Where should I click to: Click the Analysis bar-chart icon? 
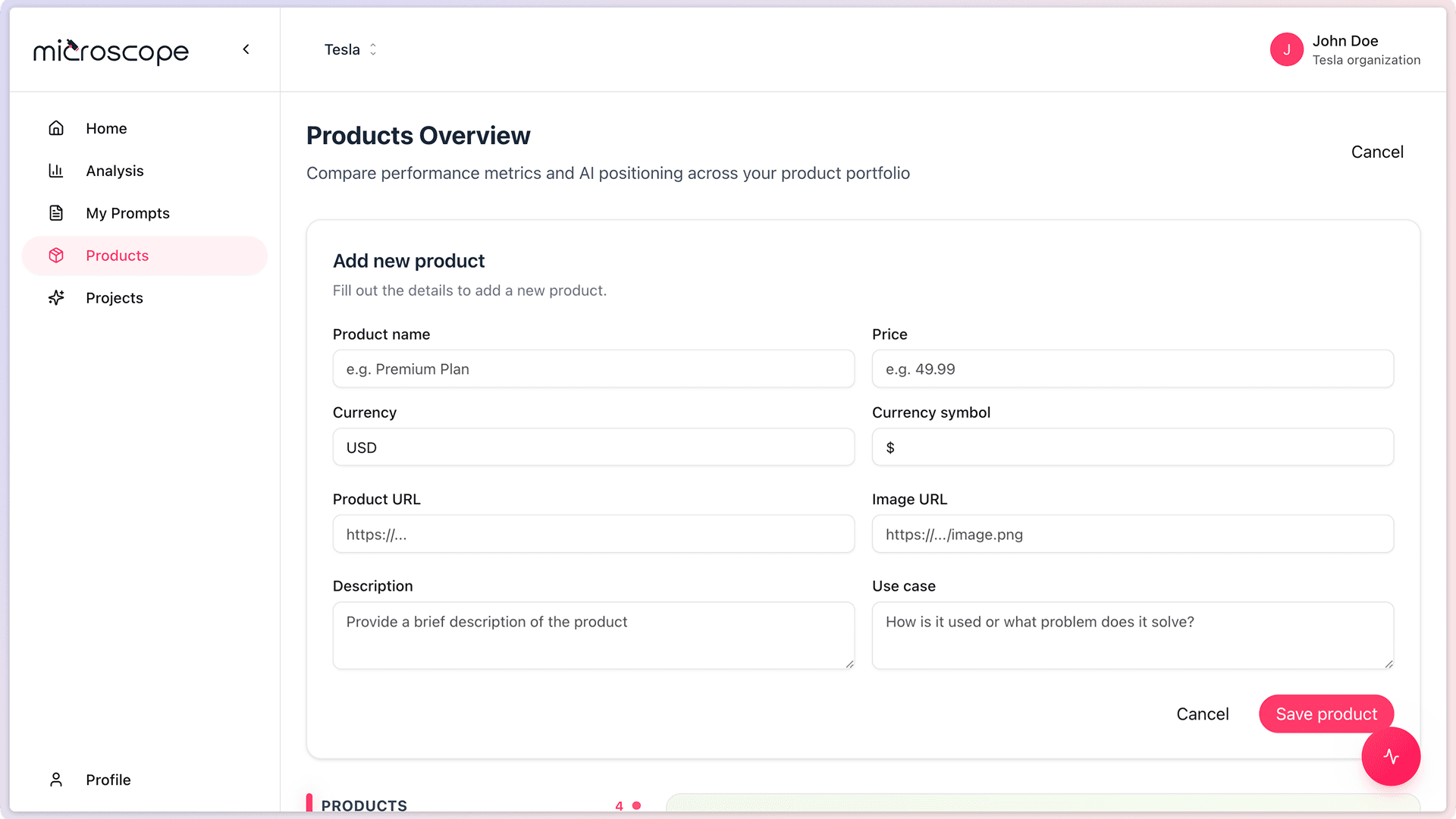click(x=56, y=171)
